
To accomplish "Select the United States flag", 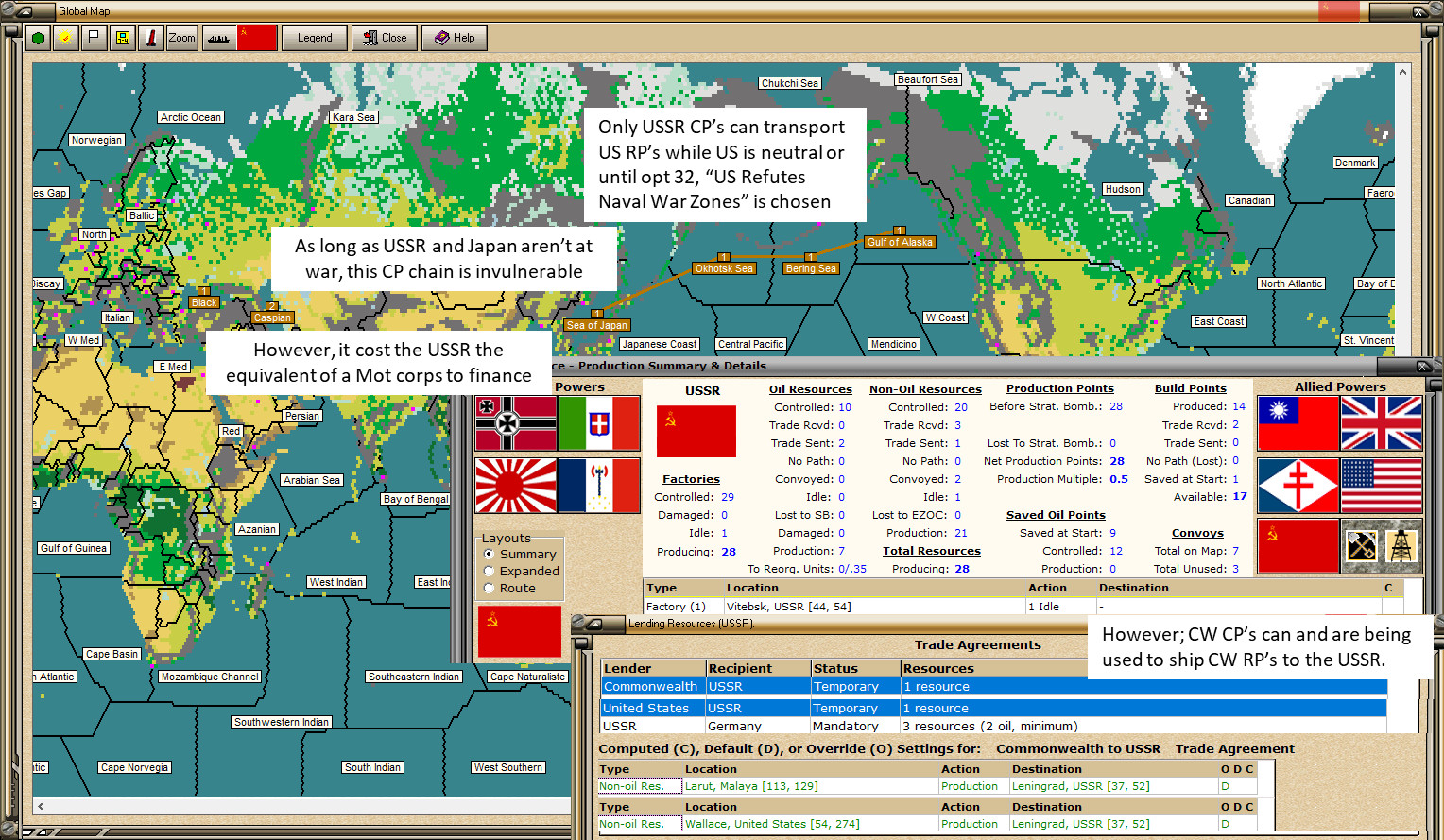I will [x=1382, y=486].
